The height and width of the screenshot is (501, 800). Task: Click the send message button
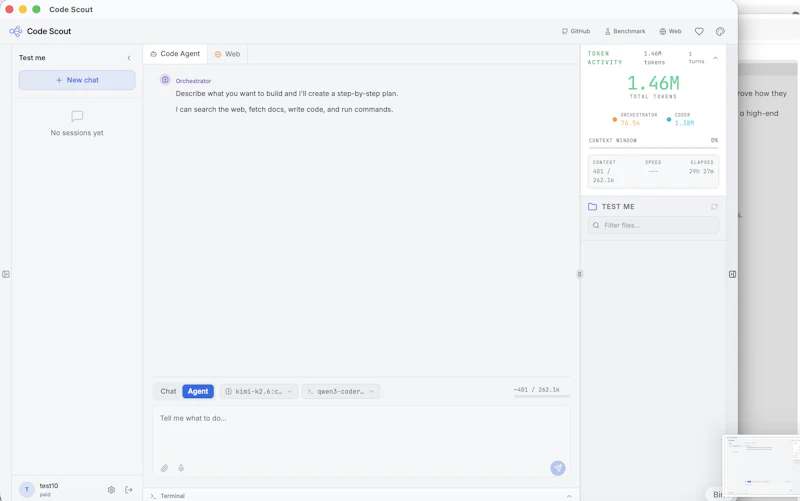click(x=558, y=468)
